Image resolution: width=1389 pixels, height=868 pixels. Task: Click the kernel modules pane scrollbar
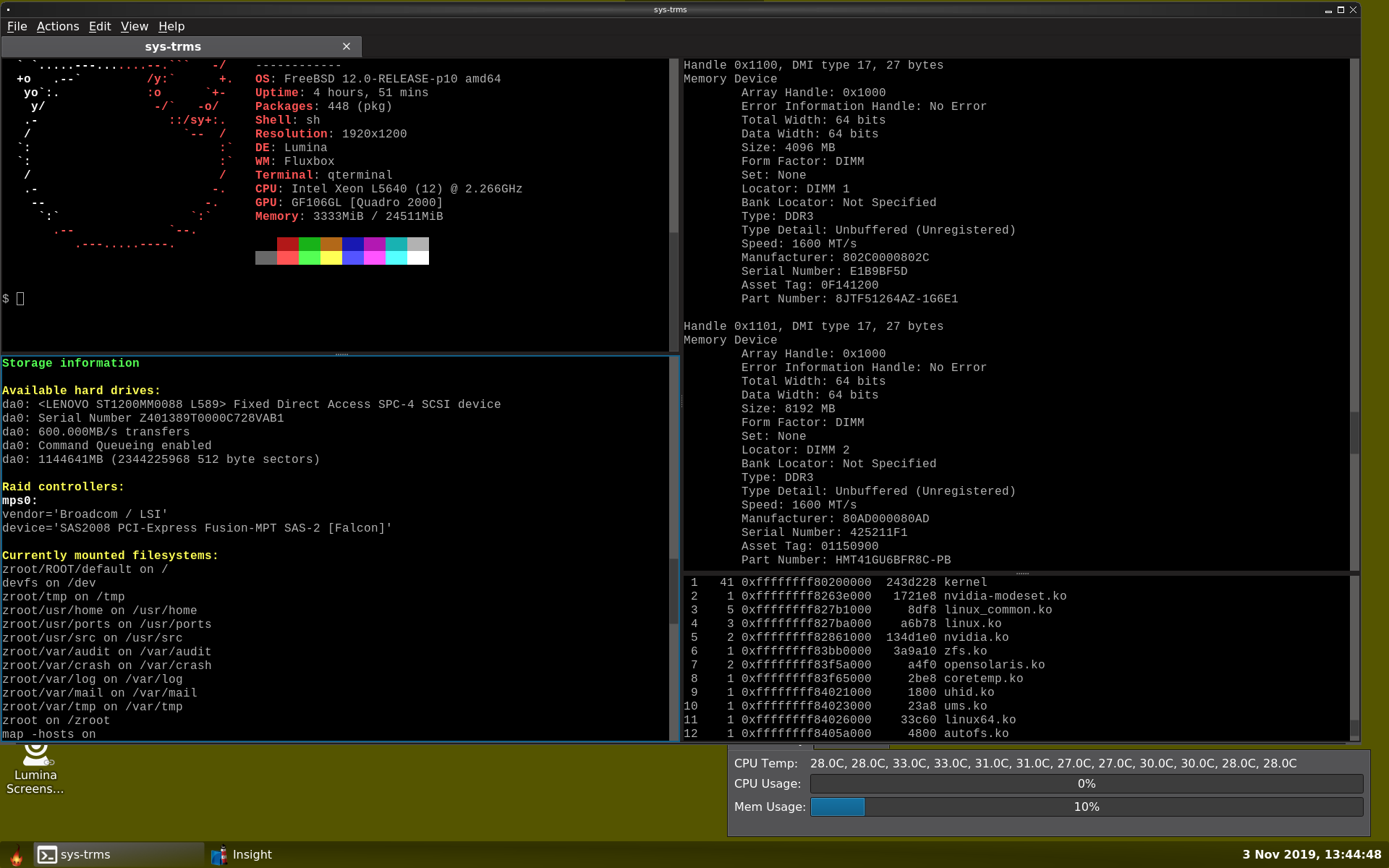(x=1355, y=658)
